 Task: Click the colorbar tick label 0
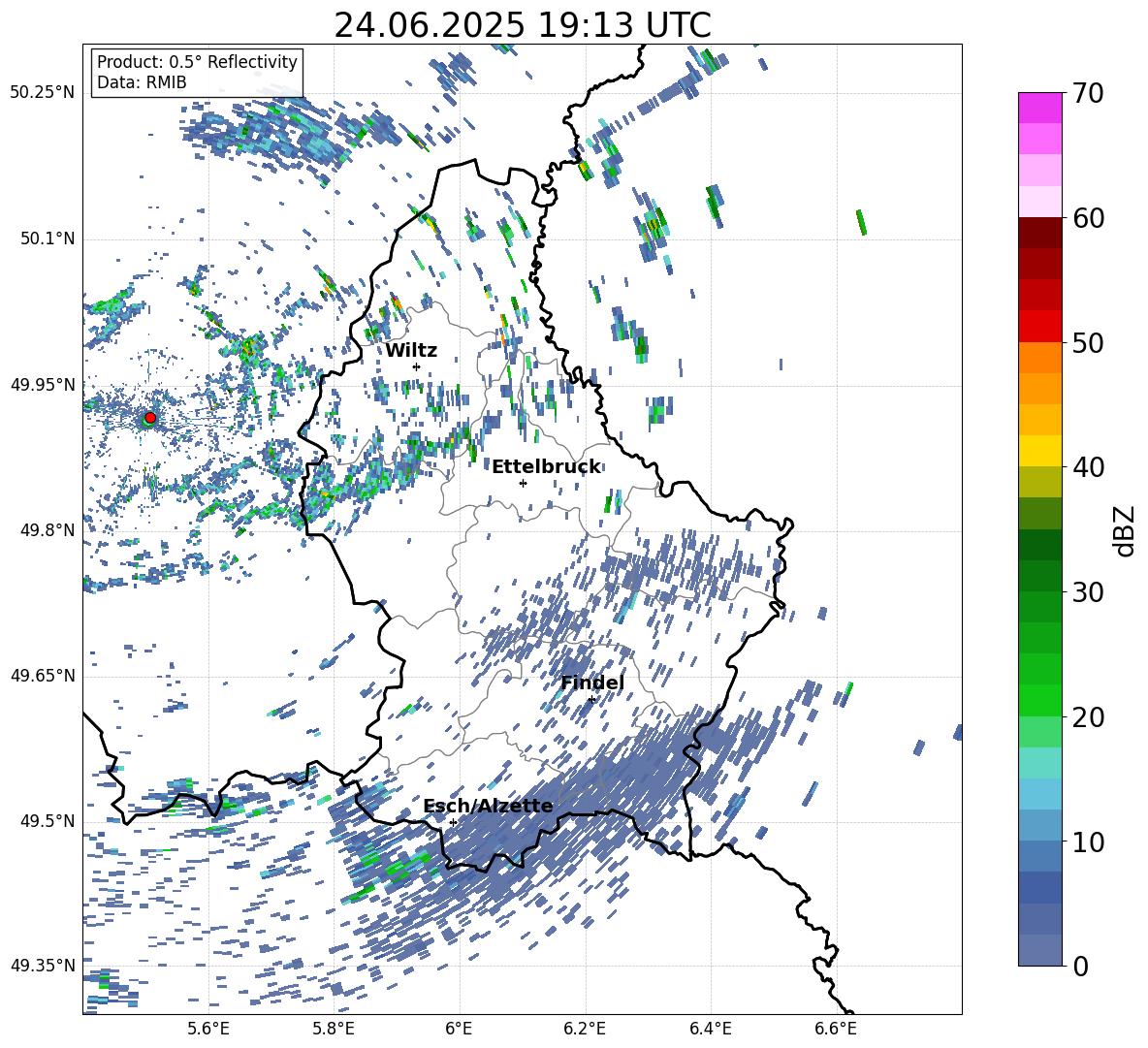[1080, 966]
